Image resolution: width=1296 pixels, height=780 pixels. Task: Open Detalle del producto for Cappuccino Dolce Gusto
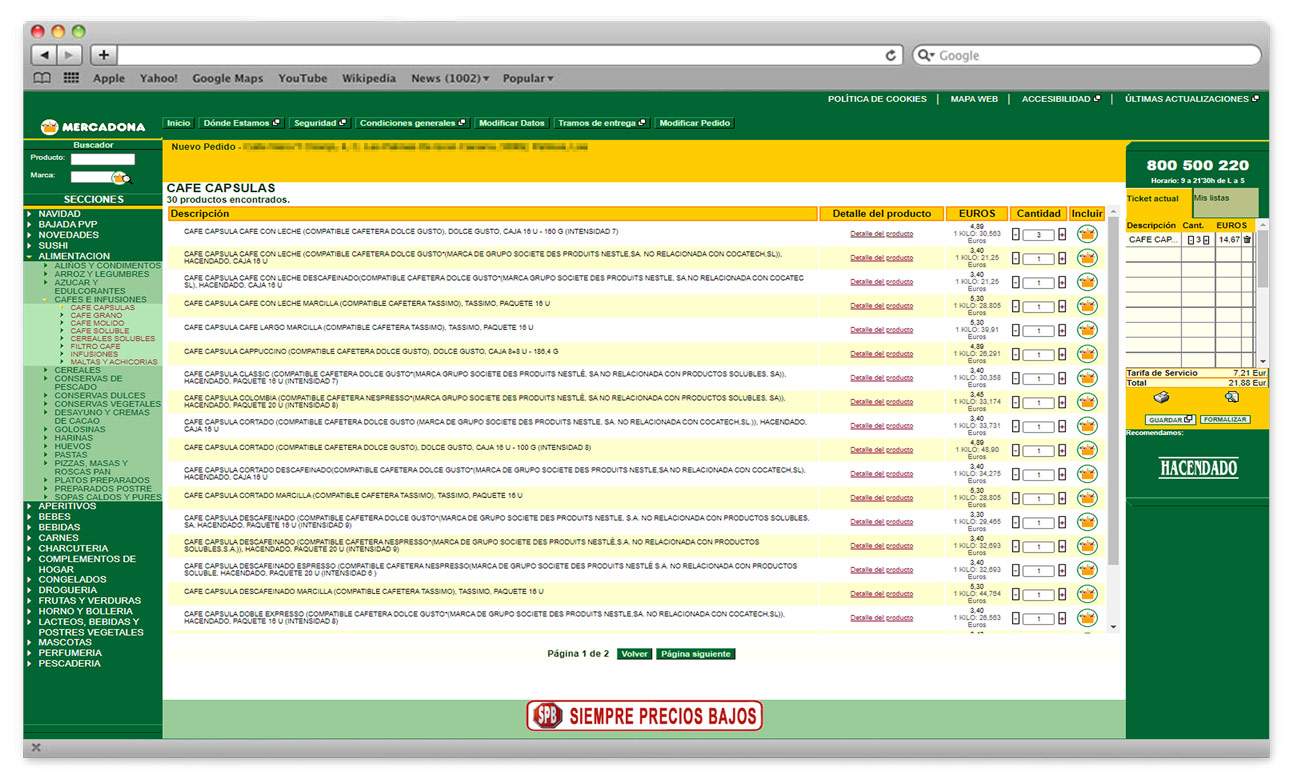point(881,354)
